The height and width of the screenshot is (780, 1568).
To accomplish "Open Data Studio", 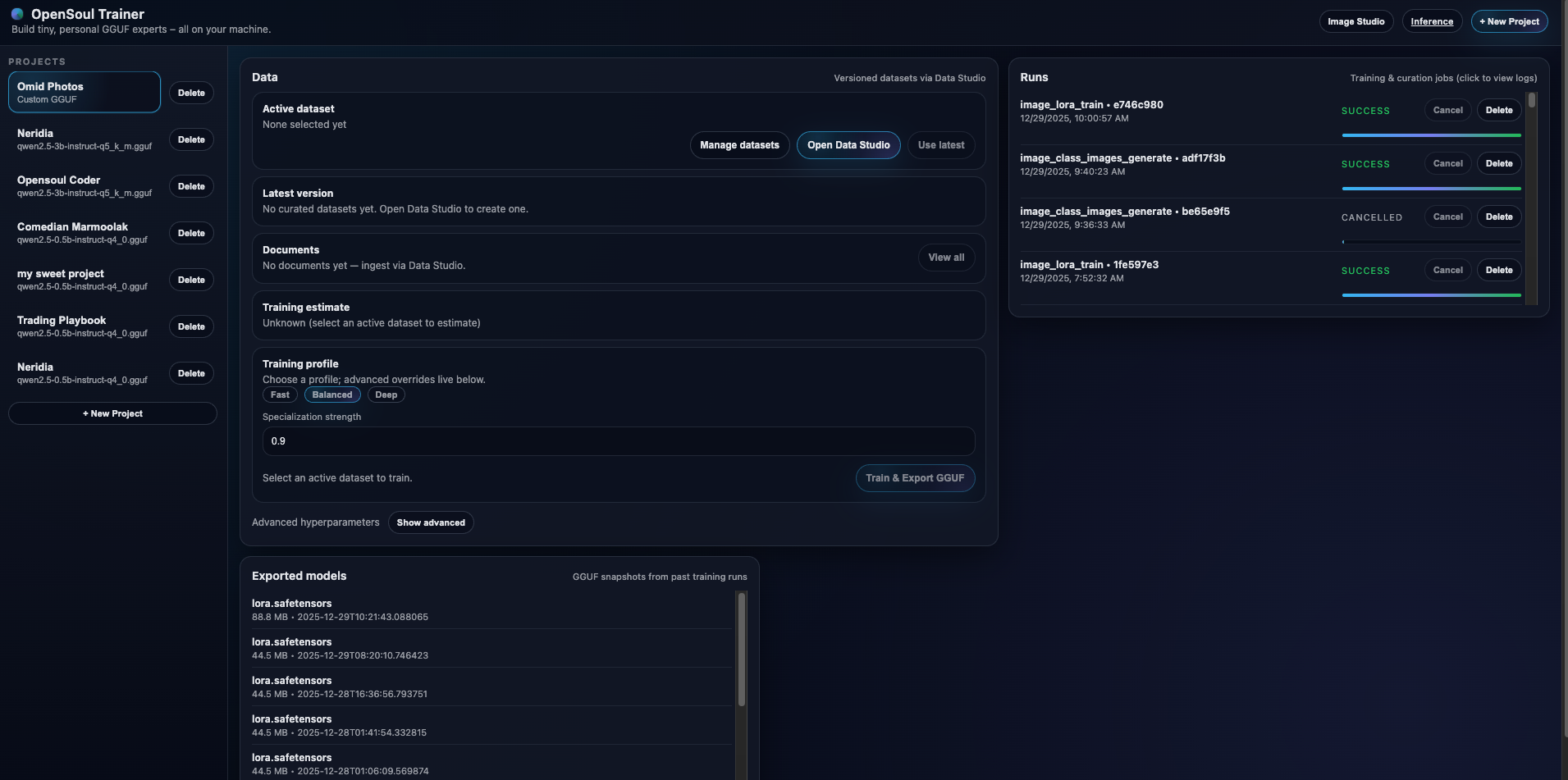I will (x=848, y=145).
